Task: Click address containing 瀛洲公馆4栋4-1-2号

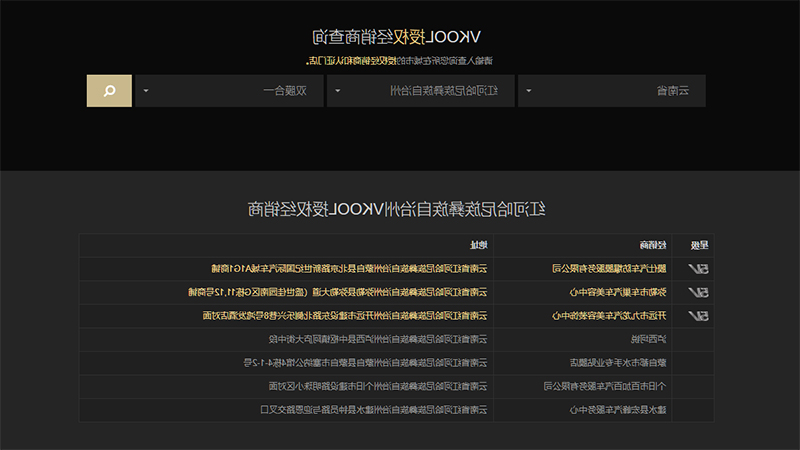Action: point(365,363)
